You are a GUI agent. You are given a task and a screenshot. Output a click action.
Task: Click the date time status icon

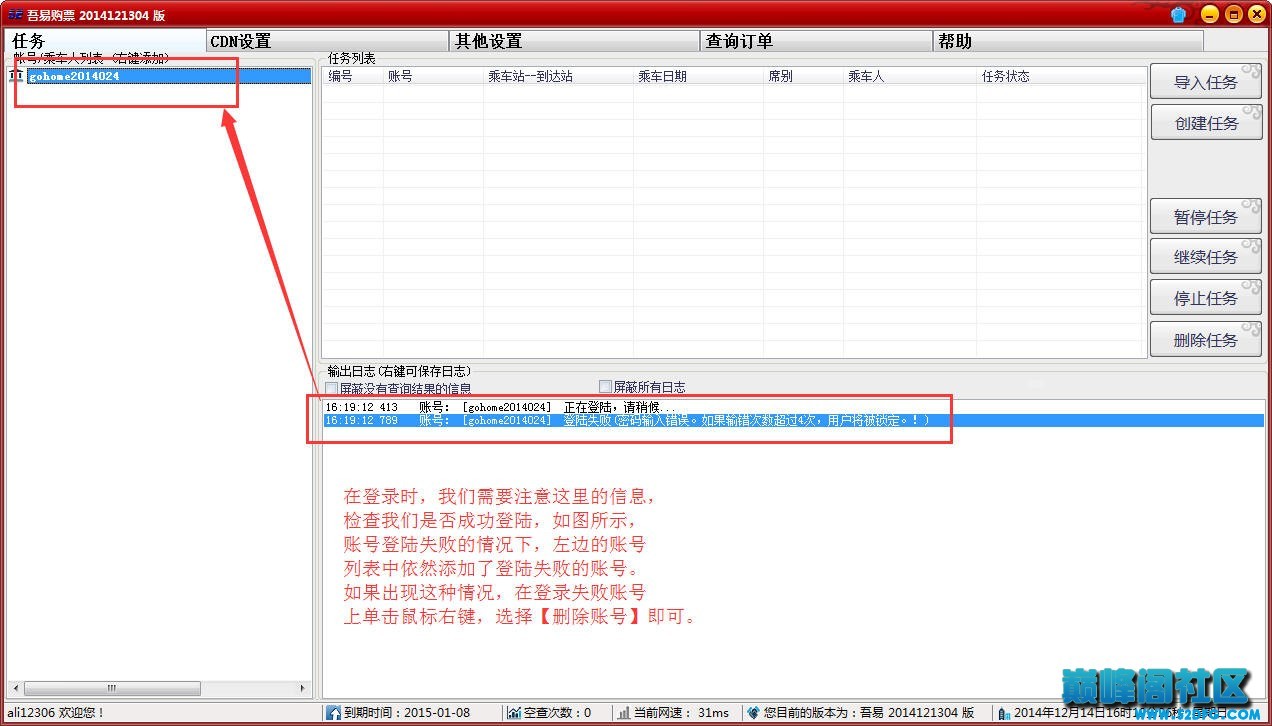point(1004,713)
